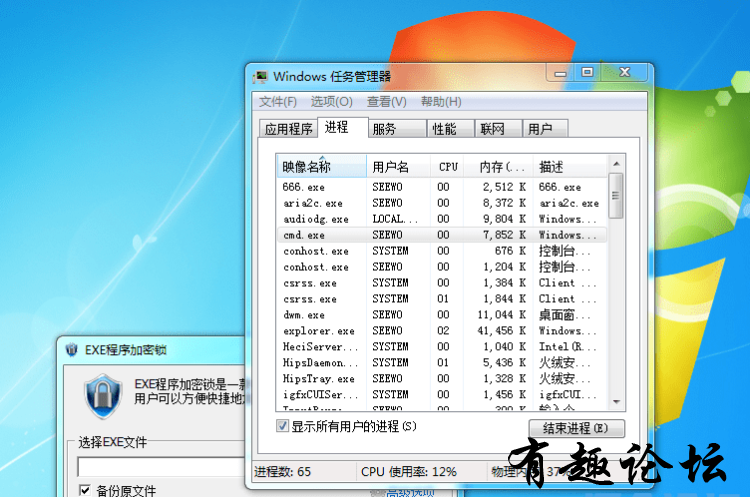Viewport: 750px width, 497px height.
Task: Close the Windows 任务管理器 window
Action: (625, 73)
